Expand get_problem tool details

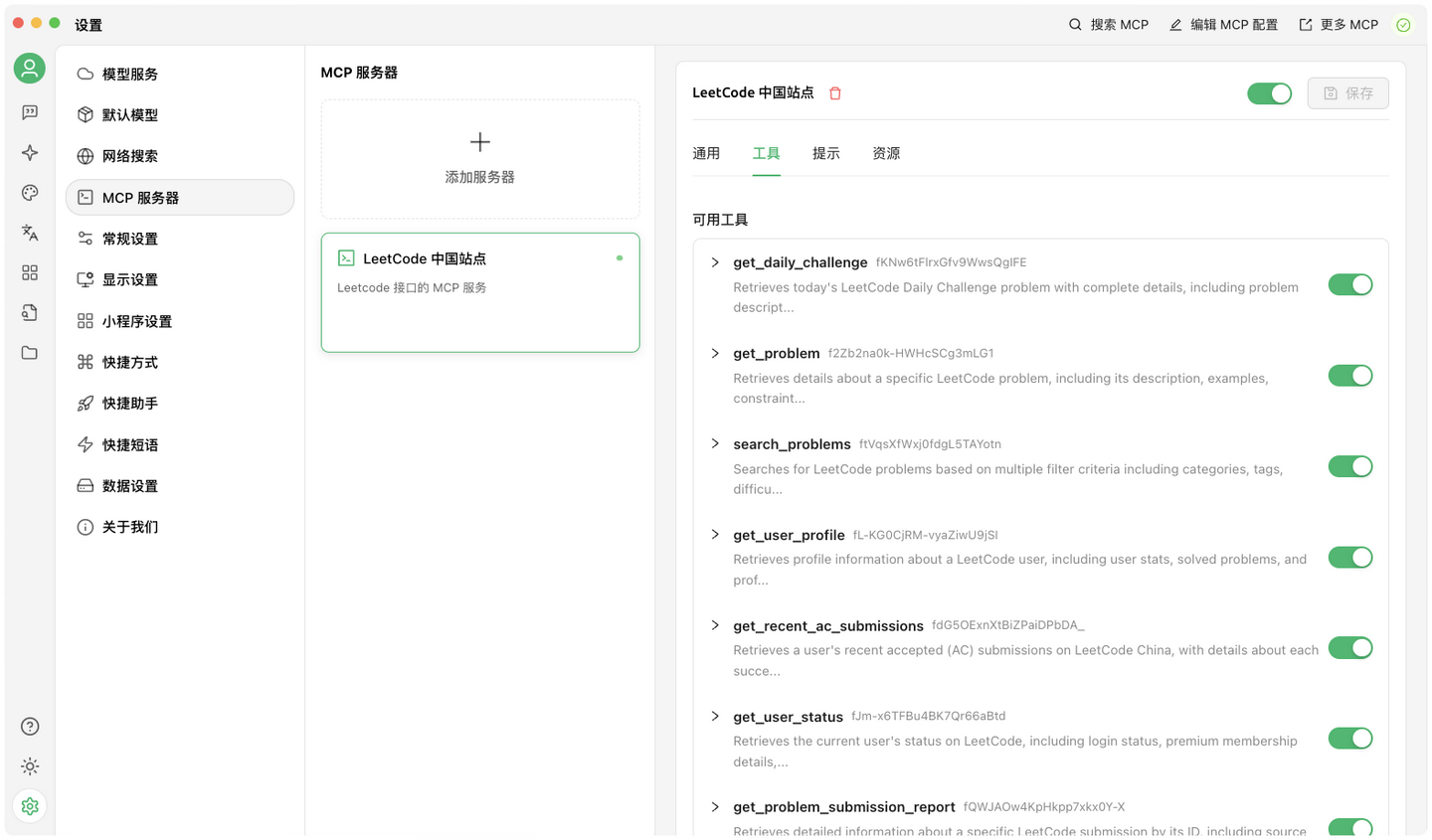715,353
